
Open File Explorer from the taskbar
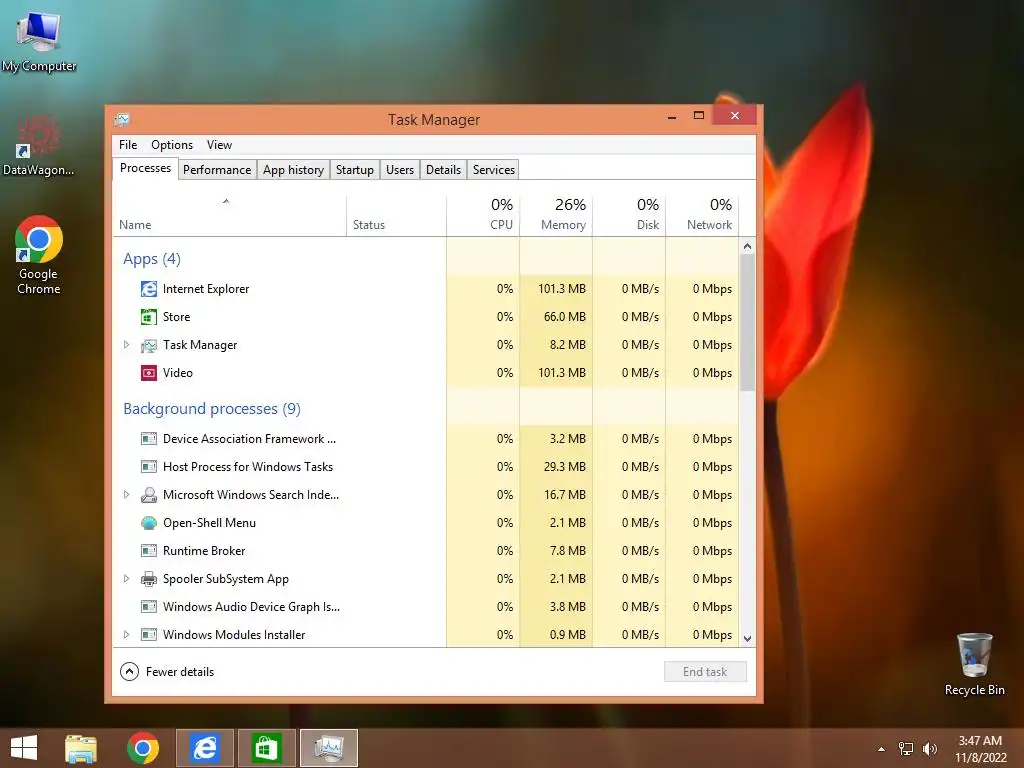point(81,748)
